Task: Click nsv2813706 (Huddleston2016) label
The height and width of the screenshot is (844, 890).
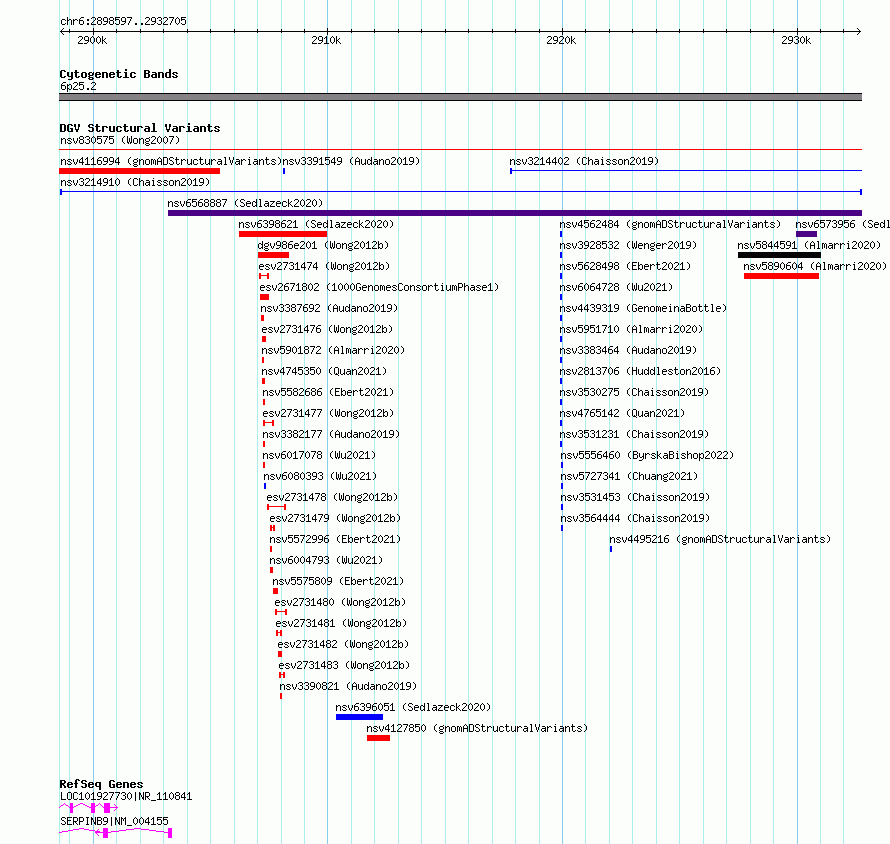Action: (x=640, y=371)
